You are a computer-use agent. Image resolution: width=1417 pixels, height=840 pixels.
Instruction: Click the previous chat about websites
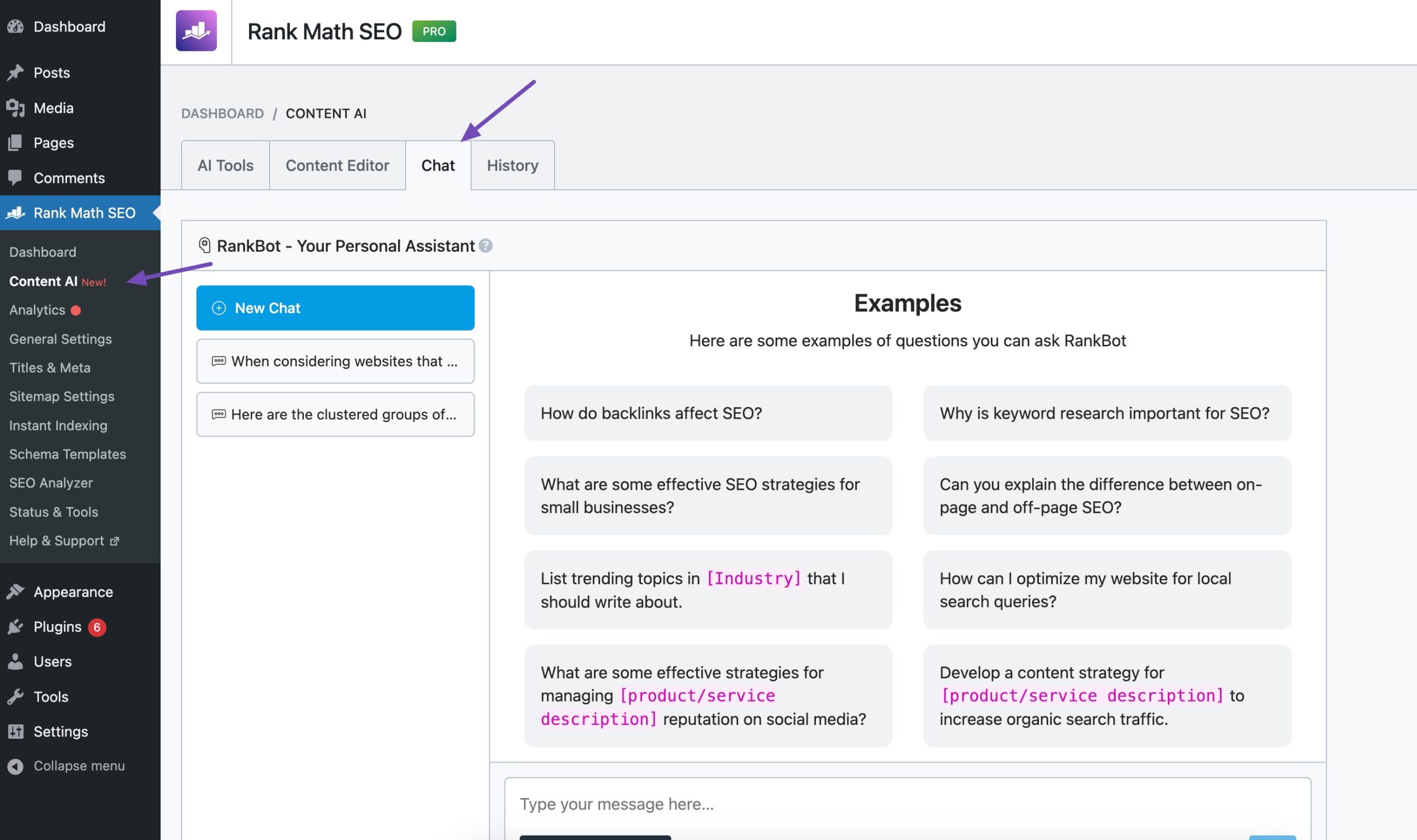point(335,361)
